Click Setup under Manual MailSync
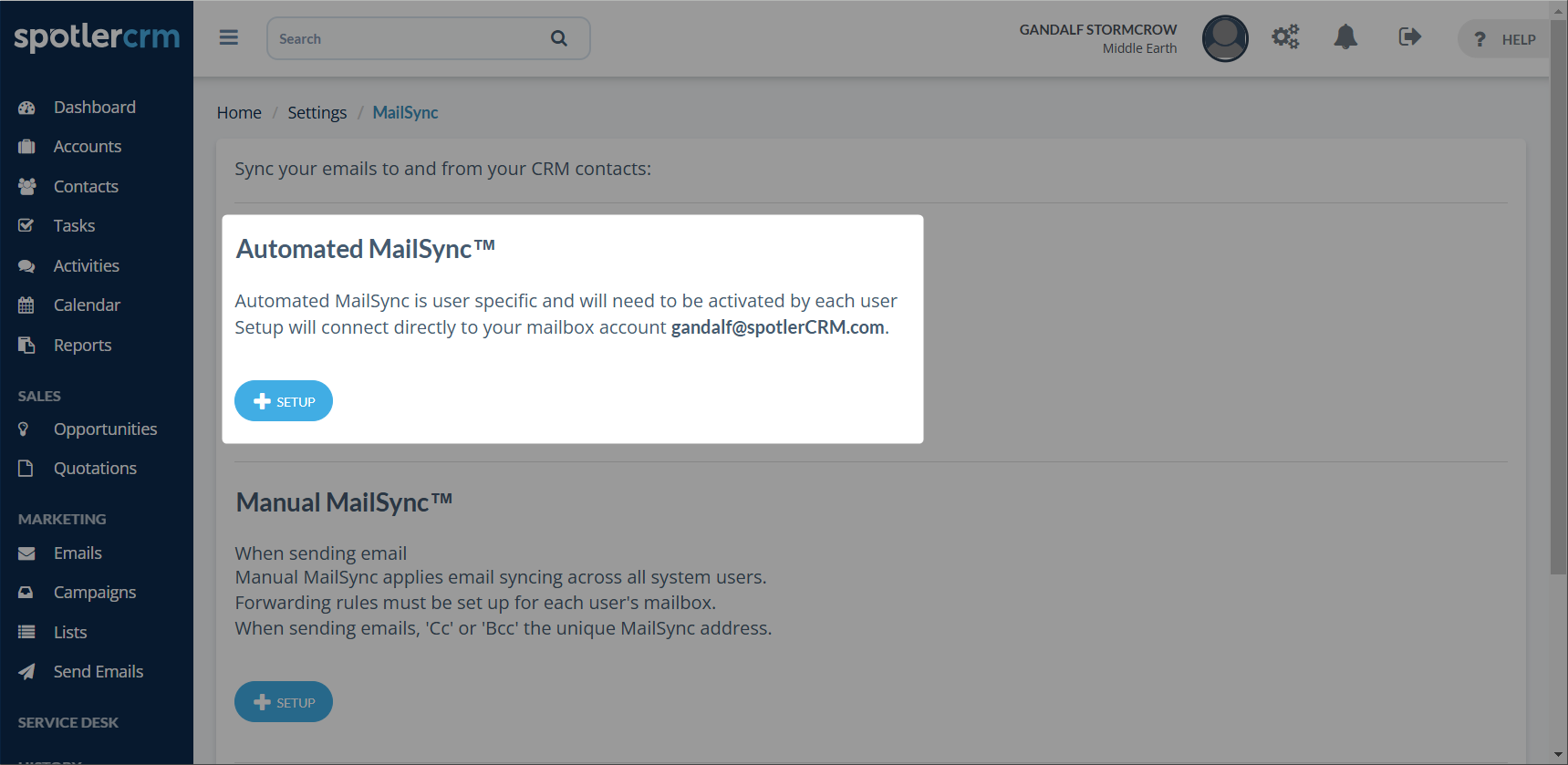This screenshot has width=1568, height=765. click(284, 702)
